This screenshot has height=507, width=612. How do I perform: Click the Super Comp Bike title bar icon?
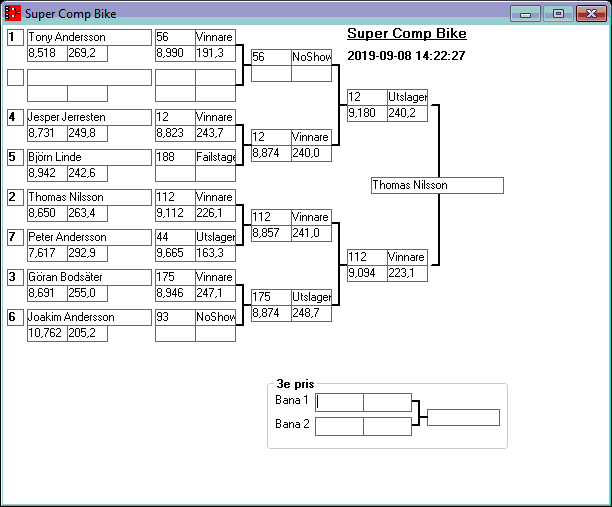pyautogui.click(x=13, y=14)
